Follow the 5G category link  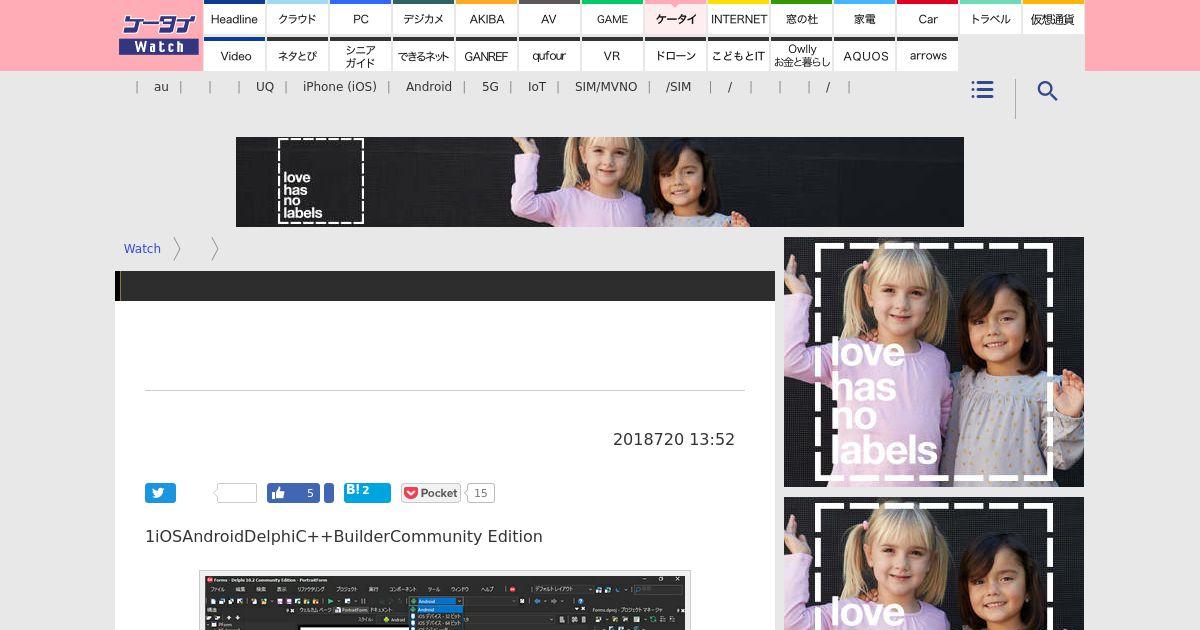click(x=490, y=87)
